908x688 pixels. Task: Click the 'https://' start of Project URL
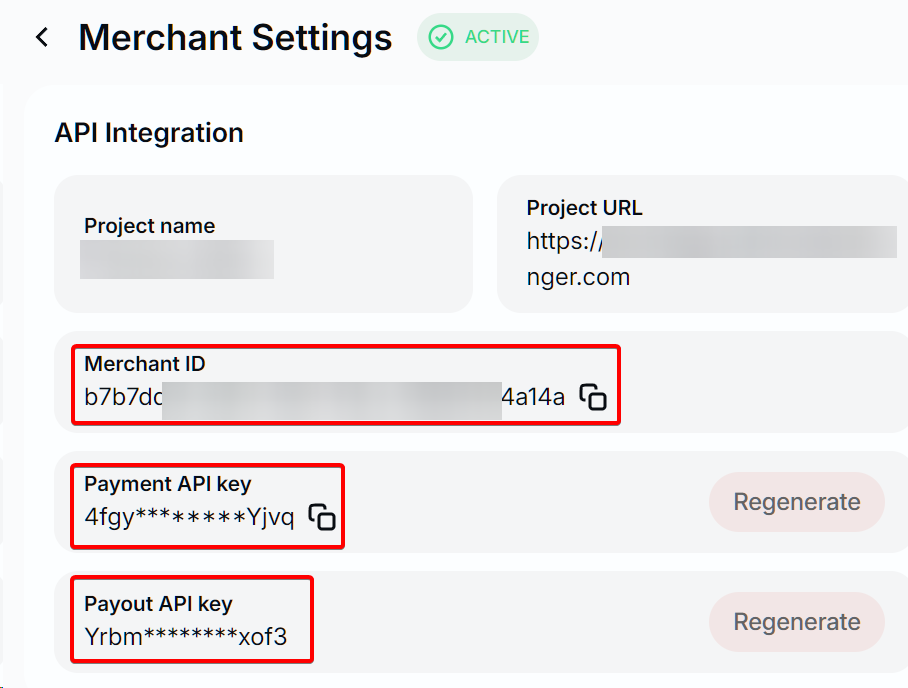(563, 241)
